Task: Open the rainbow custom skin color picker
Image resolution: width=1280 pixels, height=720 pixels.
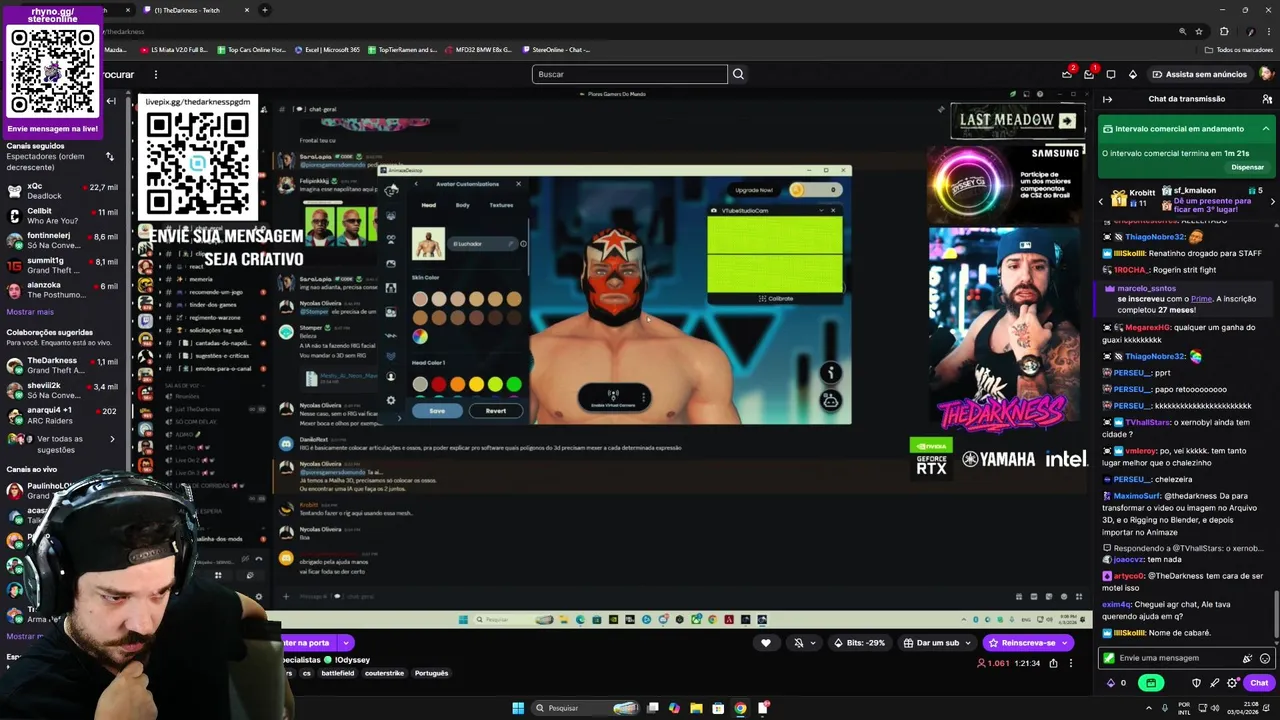Action: pos(420,337)
